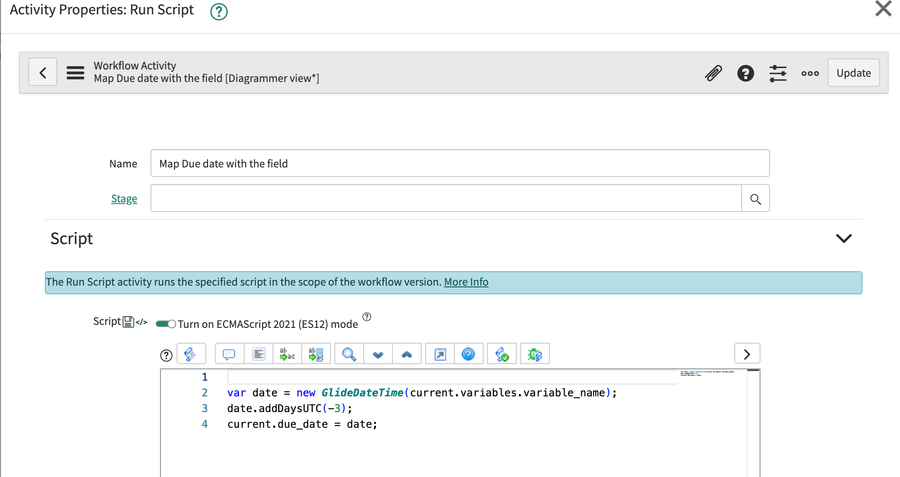
Task: Click the date.addDaysUTC(-3) code line
Action: [289, 409]
